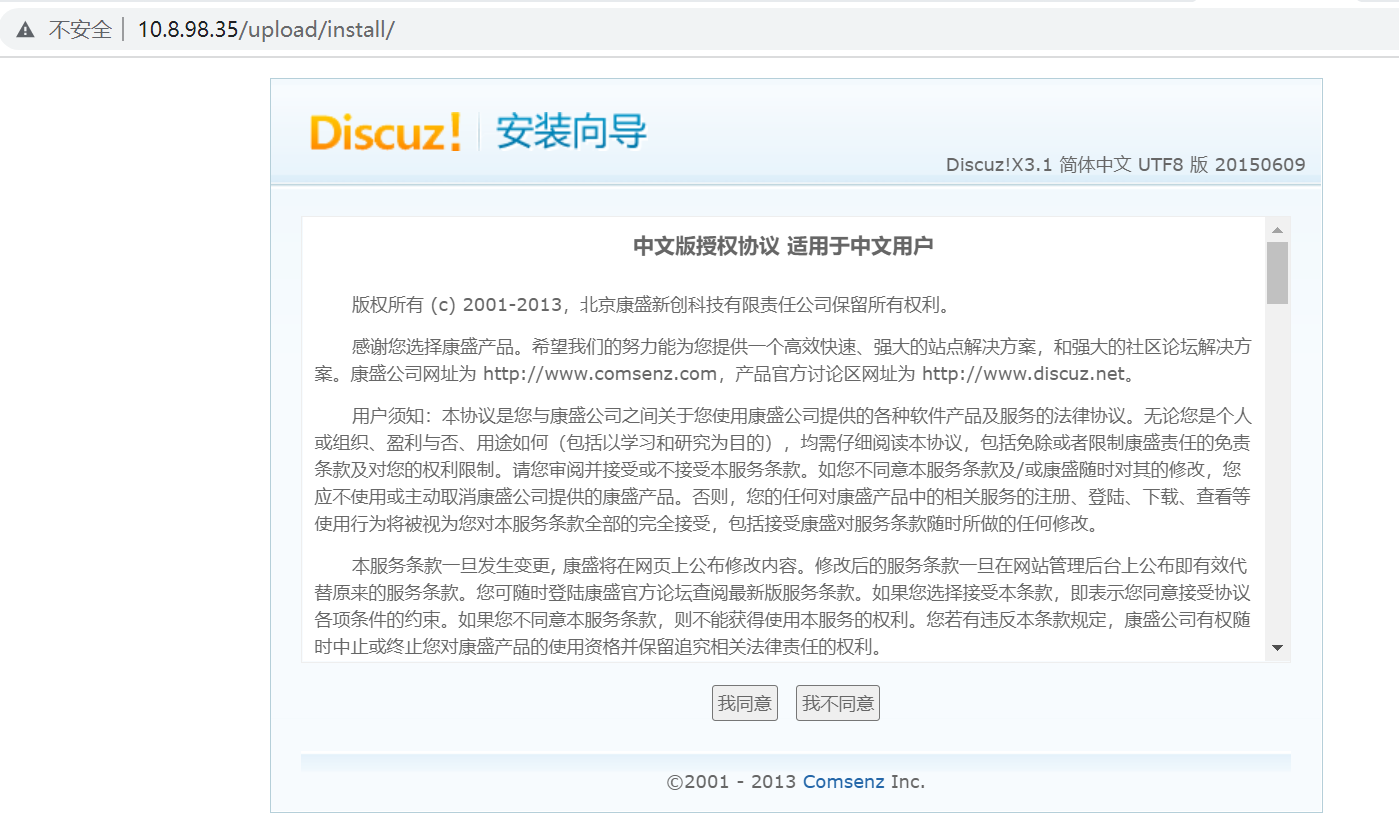The width and height of the screenshot is (1399, 828).
Task: Click the address bar URL 10.8.98.35/upload/install/
Action: click(266, 30)
